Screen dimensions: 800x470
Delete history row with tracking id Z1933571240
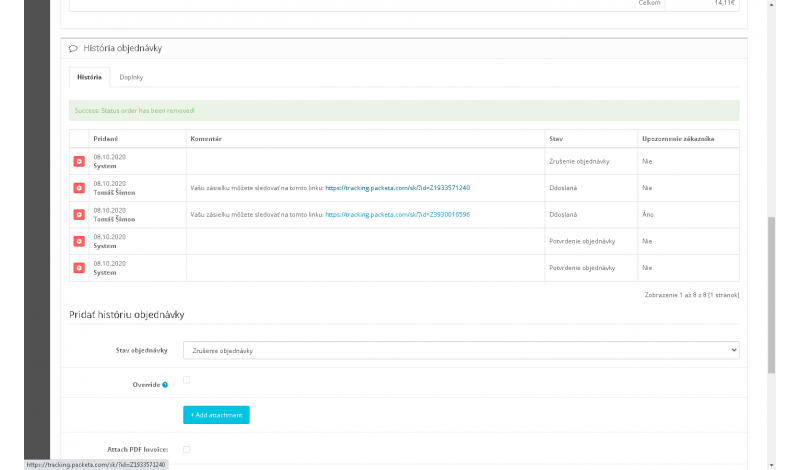79,188
